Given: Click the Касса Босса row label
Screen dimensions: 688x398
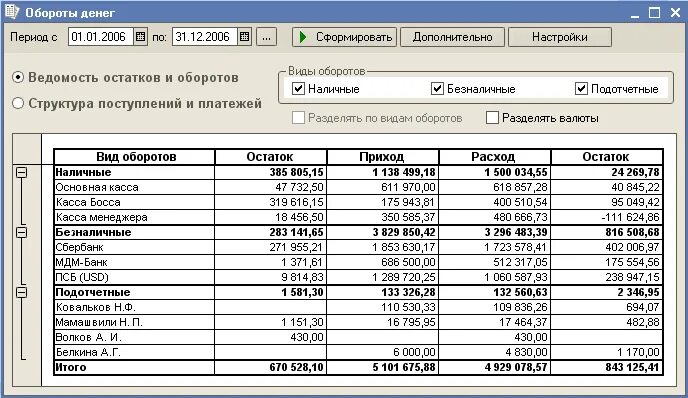Looking at the screenshot, I should coord(88,202).
